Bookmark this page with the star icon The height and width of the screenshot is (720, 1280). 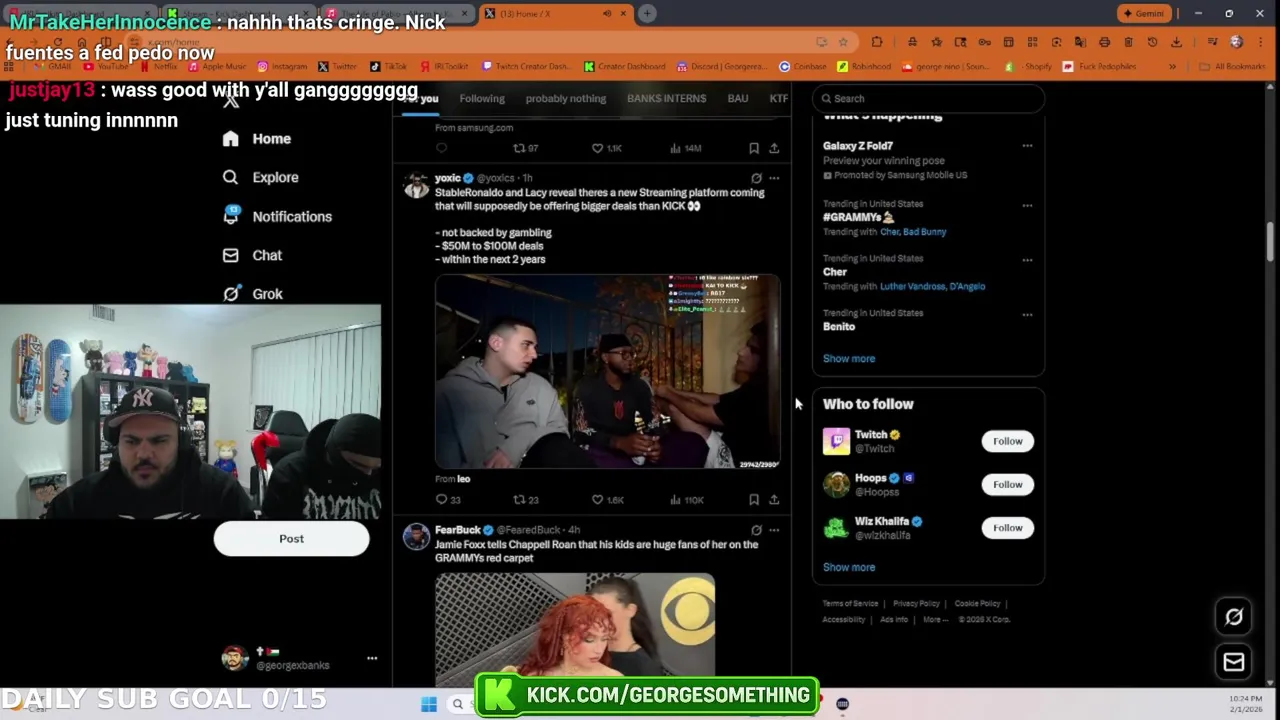[x=843, y=42]
